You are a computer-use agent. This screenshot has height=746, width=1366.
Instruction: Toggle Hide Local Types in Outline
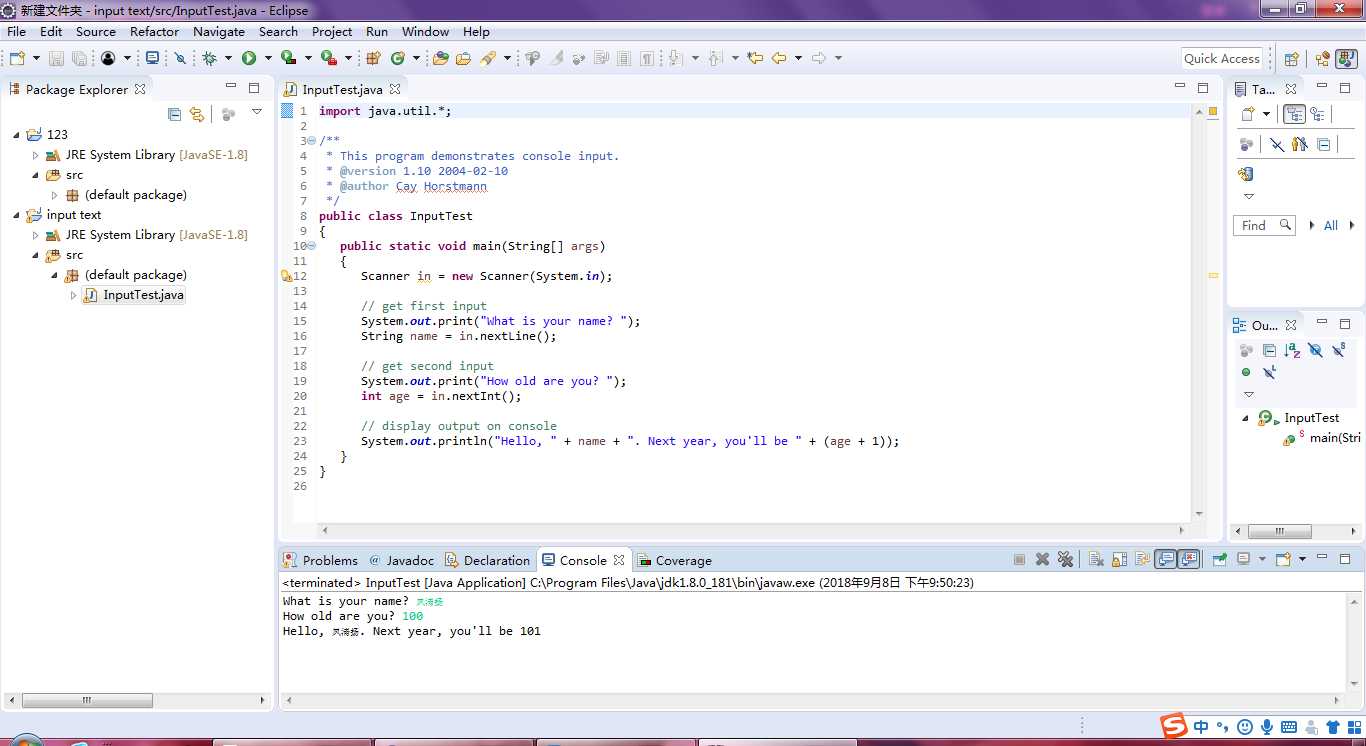pyautogui.click(x=1269, y=372)
